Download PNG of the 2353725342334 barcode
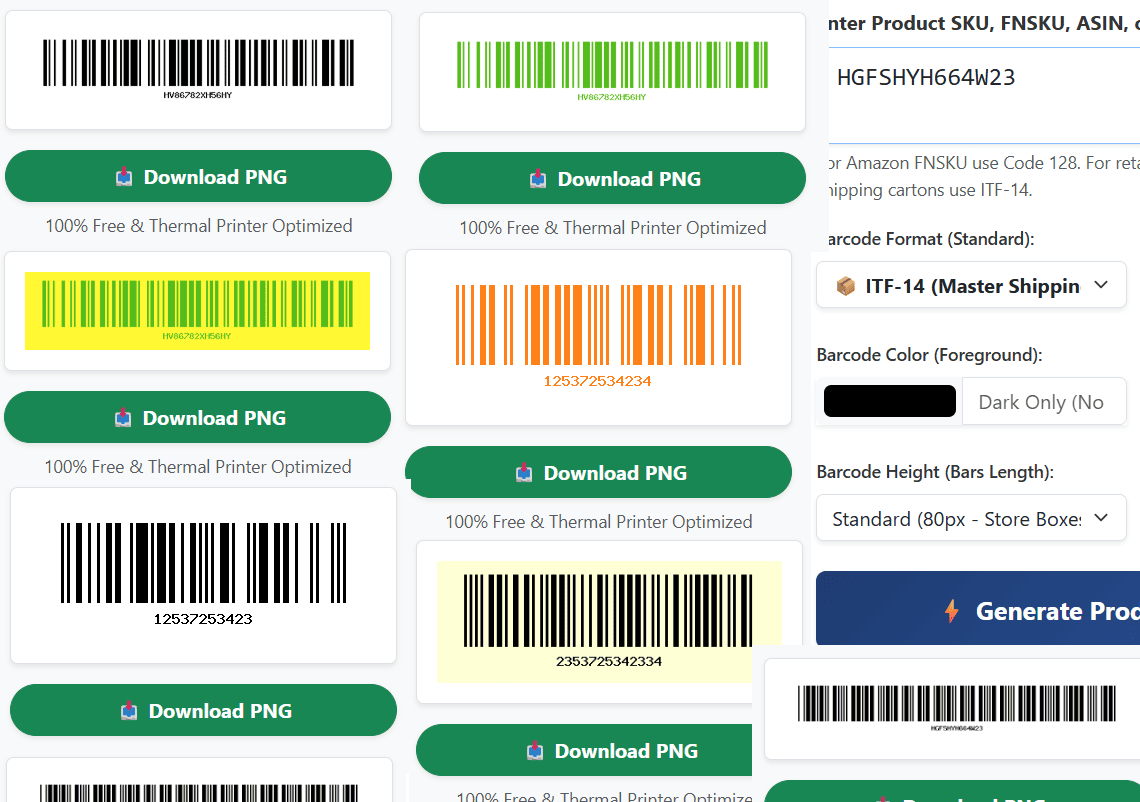Image resolution: width=1140 pixels, height=802 pixels. pyautogui.click(x=585, y=750)
